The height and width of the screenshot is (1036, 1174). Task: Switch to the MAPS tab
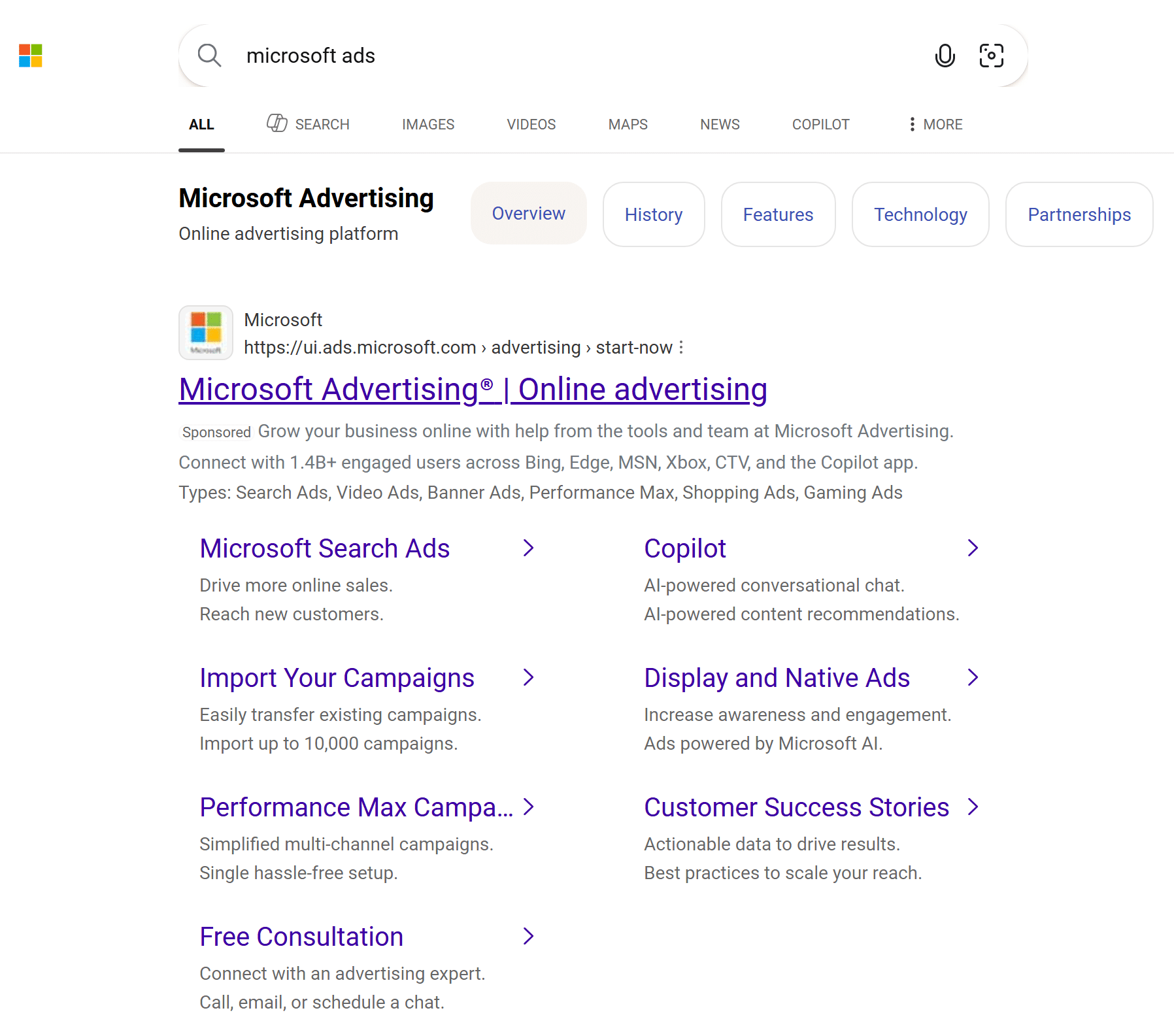628,124
